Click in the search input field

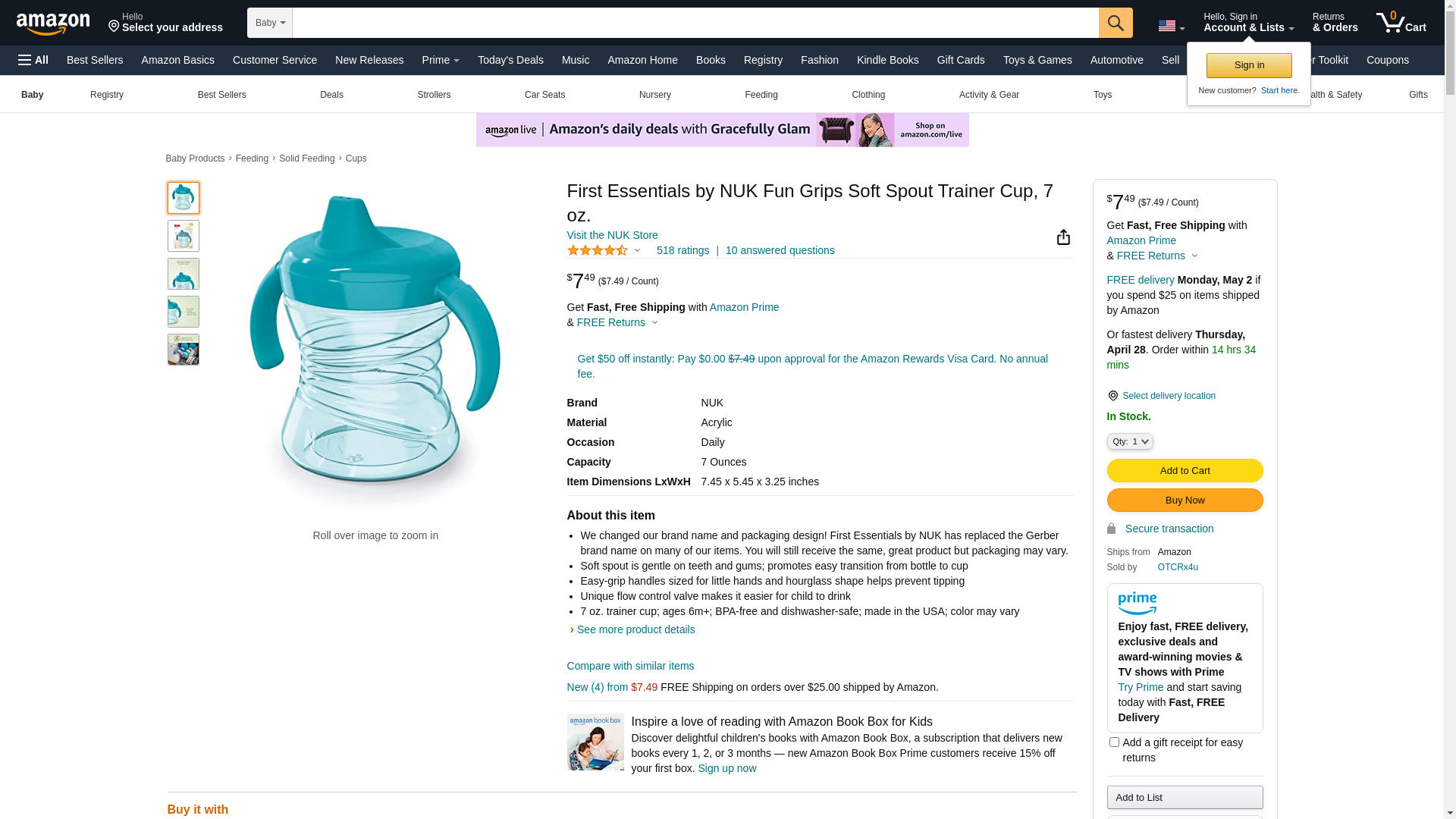click(x=695, y=23)
